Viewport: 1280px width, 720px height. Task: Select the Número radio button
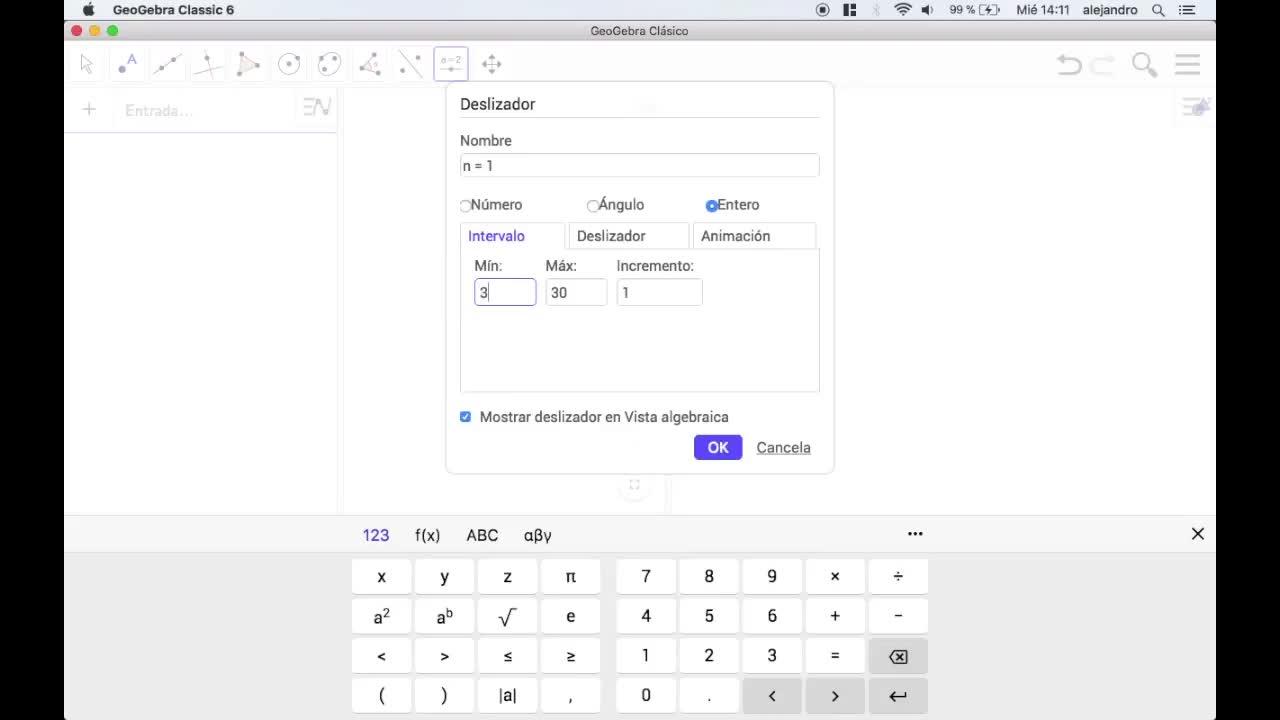466,206
